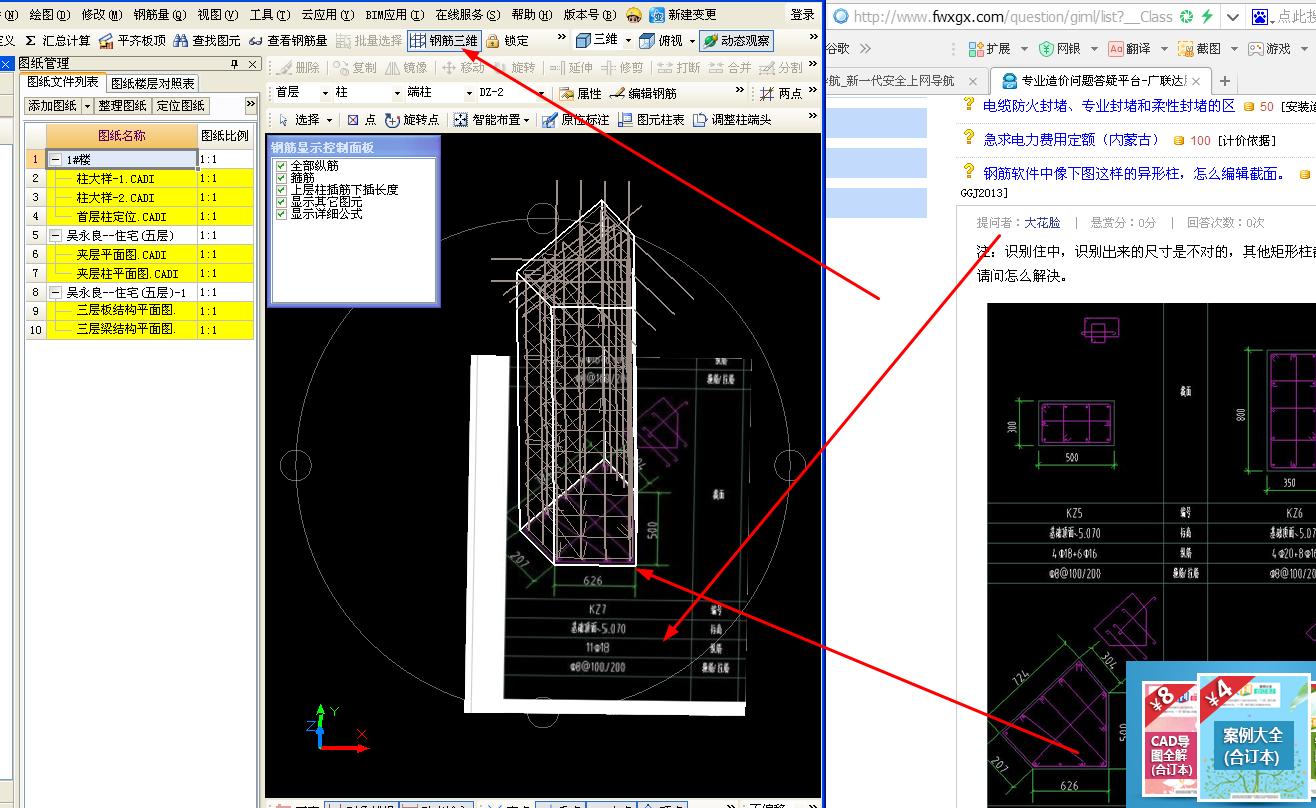Open the 视图(V) menu

(217, 15)
